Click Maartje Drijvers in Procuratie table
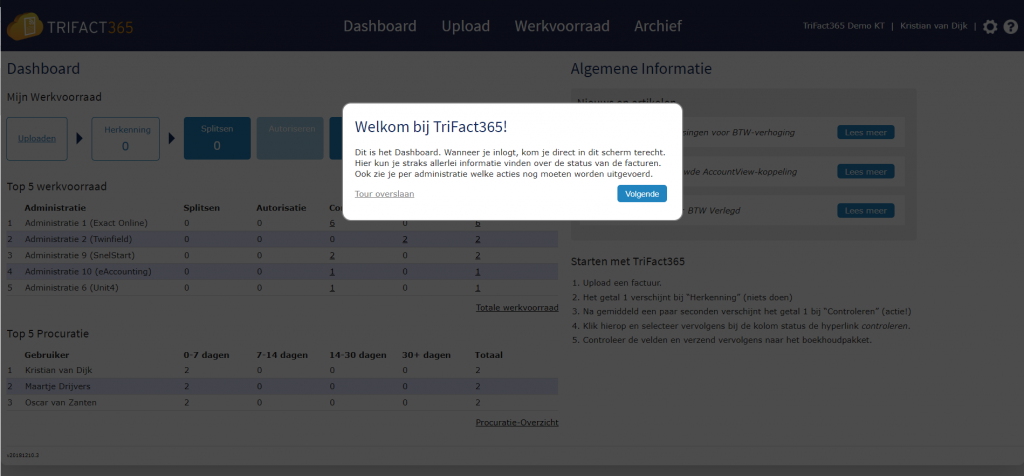Viewport: 1024px width, 476px height. [x=57, y=387]
